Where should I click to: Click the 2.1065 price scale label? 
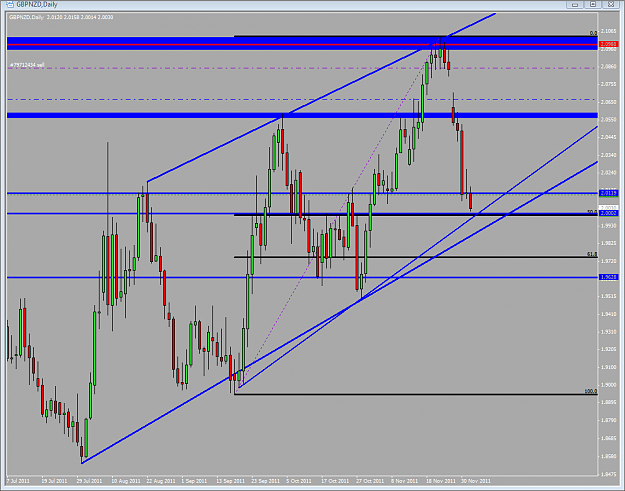609,31
